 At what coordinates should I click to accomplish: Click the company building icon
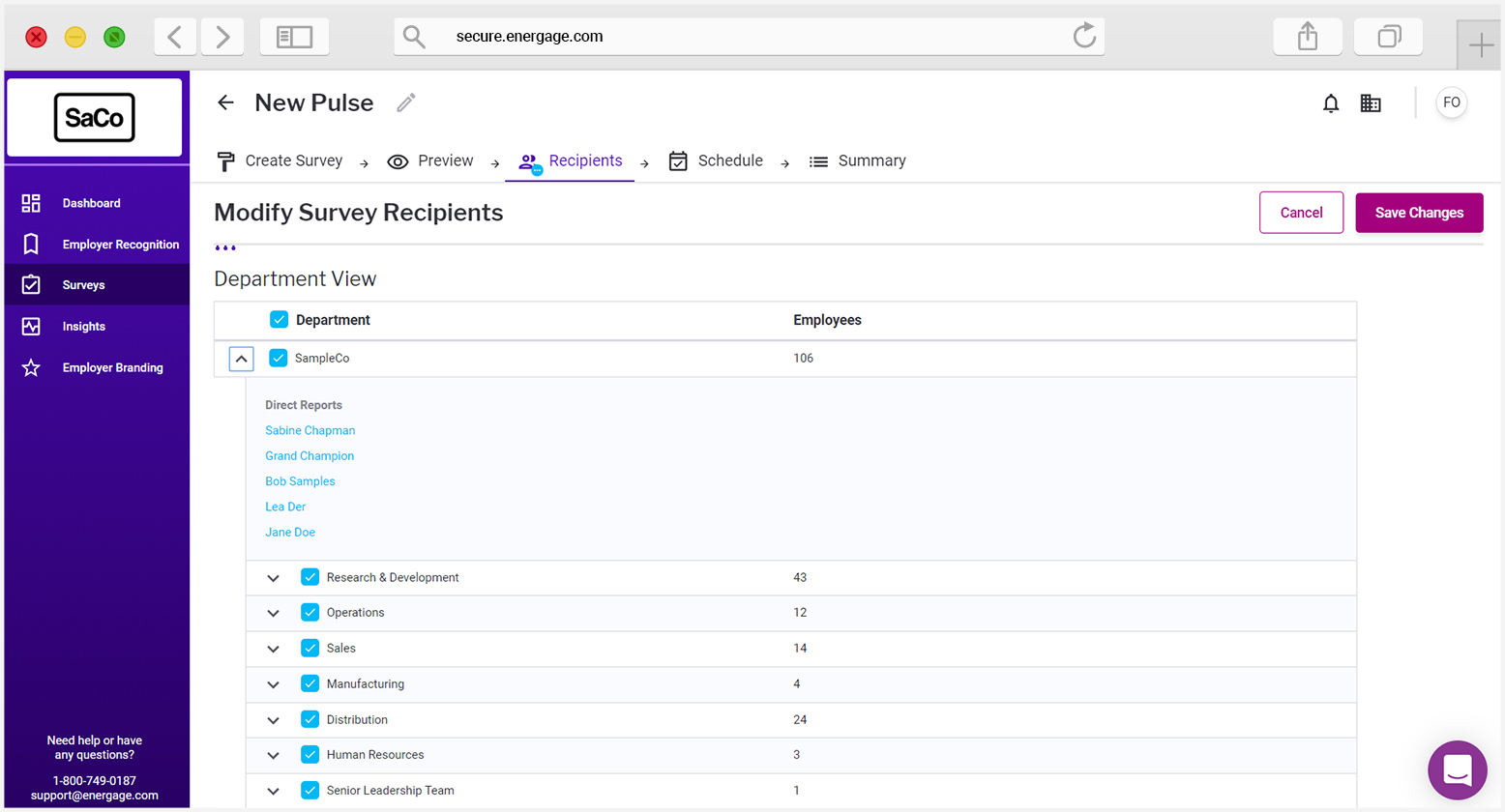[1371, 103]
